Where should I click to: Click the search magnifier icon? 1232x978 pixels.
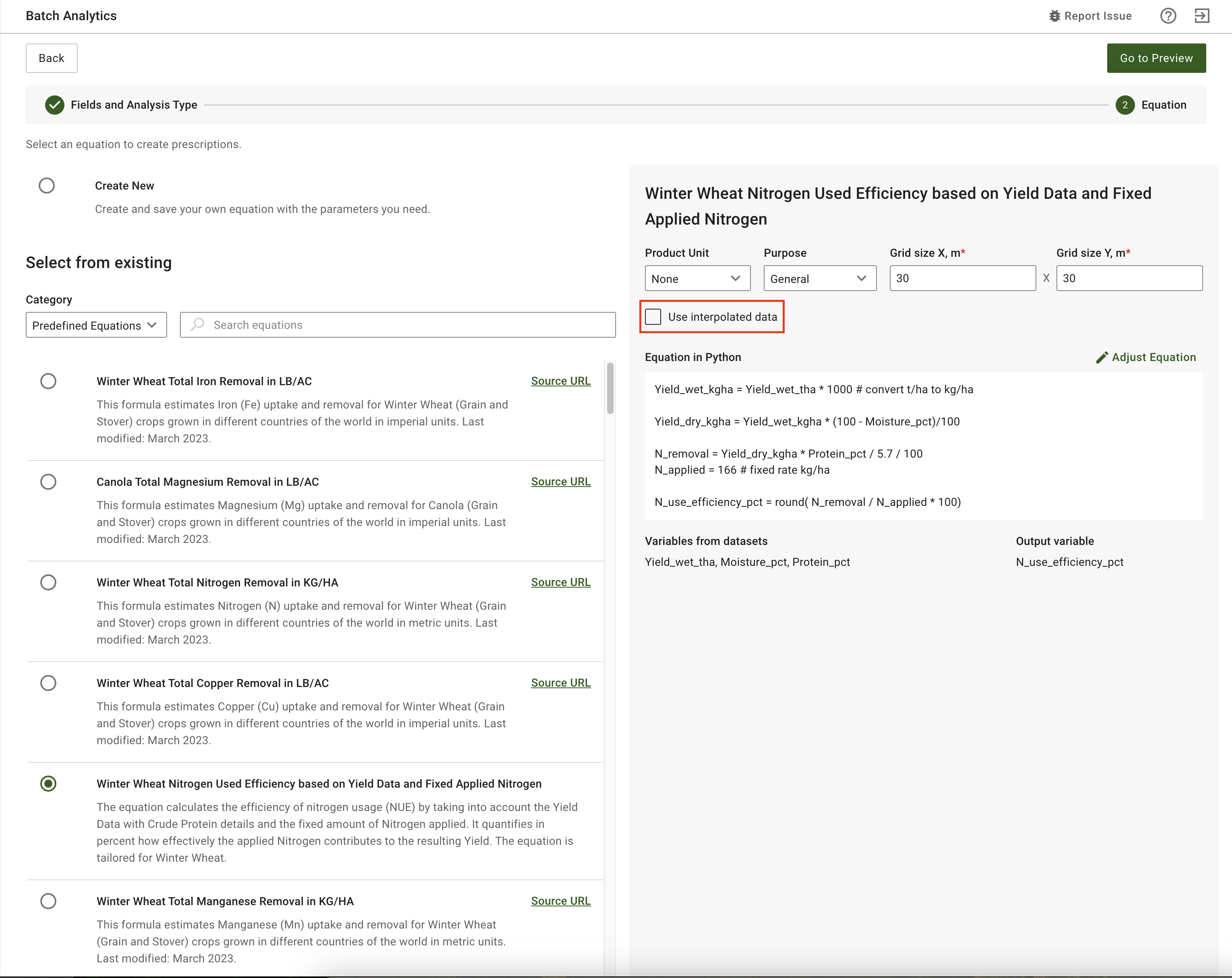point(198,324)
